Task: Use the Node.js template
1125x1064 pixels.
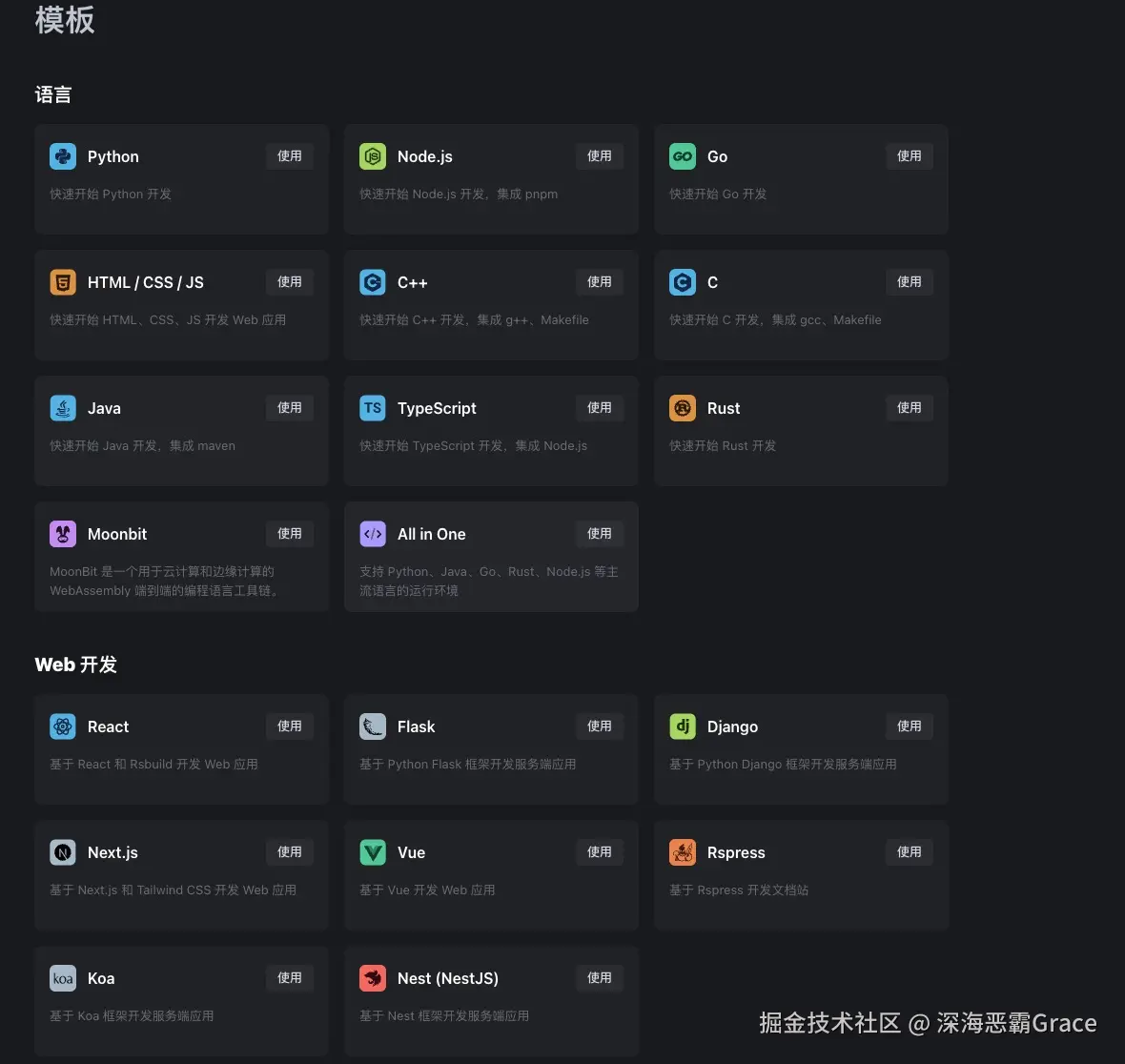Action: tap(600, 156)
